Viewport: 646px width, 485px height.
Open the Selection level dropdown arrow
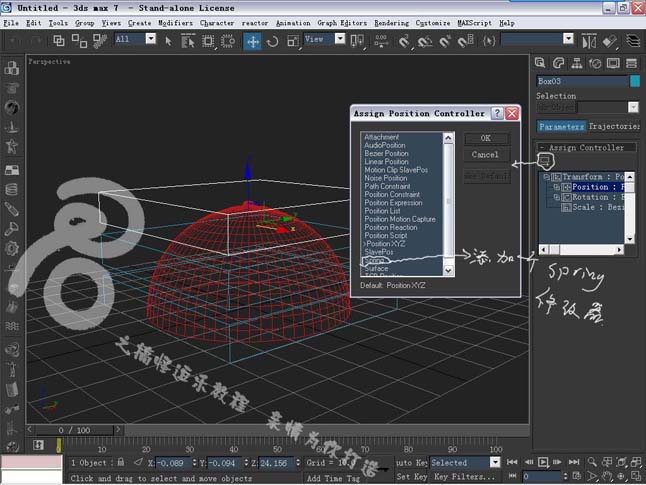coord(633,107)
